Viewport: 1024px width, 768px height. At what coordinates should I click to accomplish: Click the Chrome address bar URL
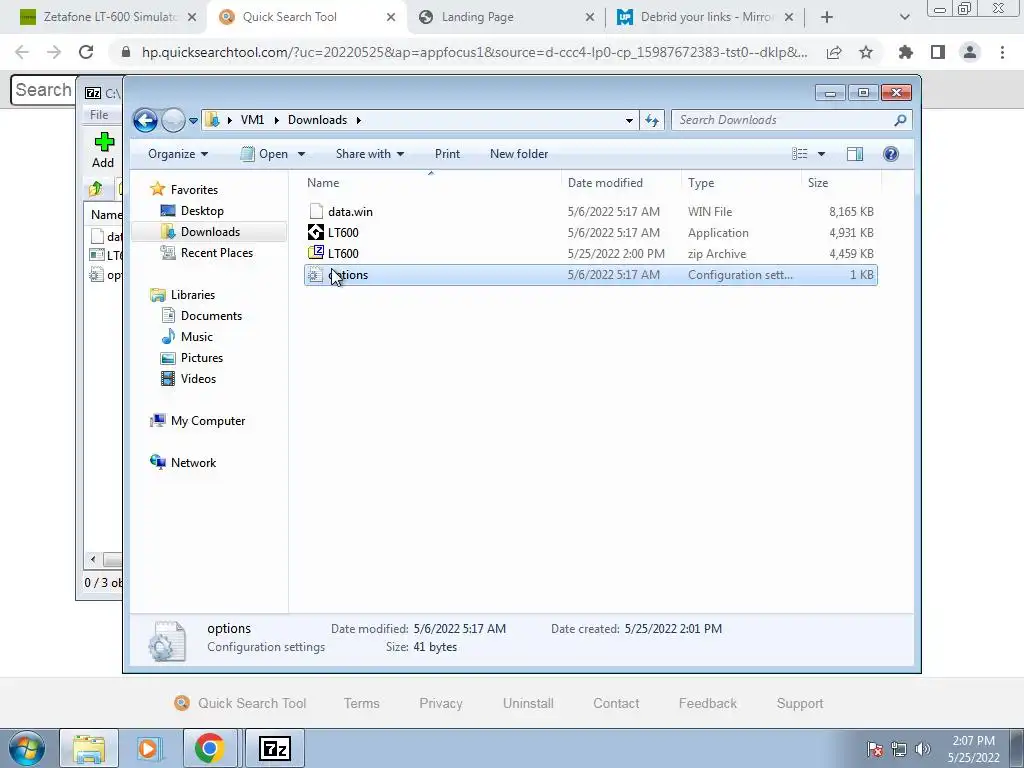coord(475,52)
